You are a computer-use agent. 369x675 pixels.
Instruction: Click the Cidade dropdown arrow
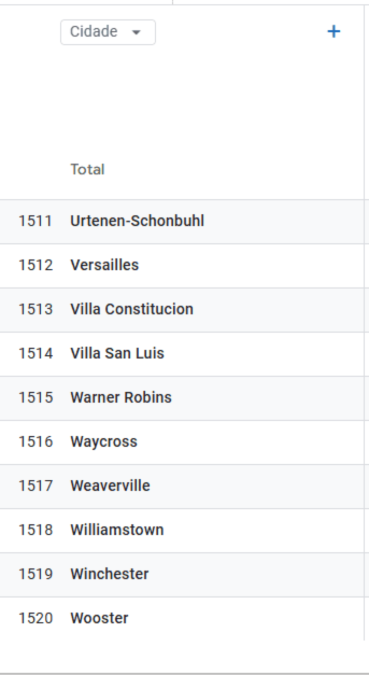click(136, 32)
